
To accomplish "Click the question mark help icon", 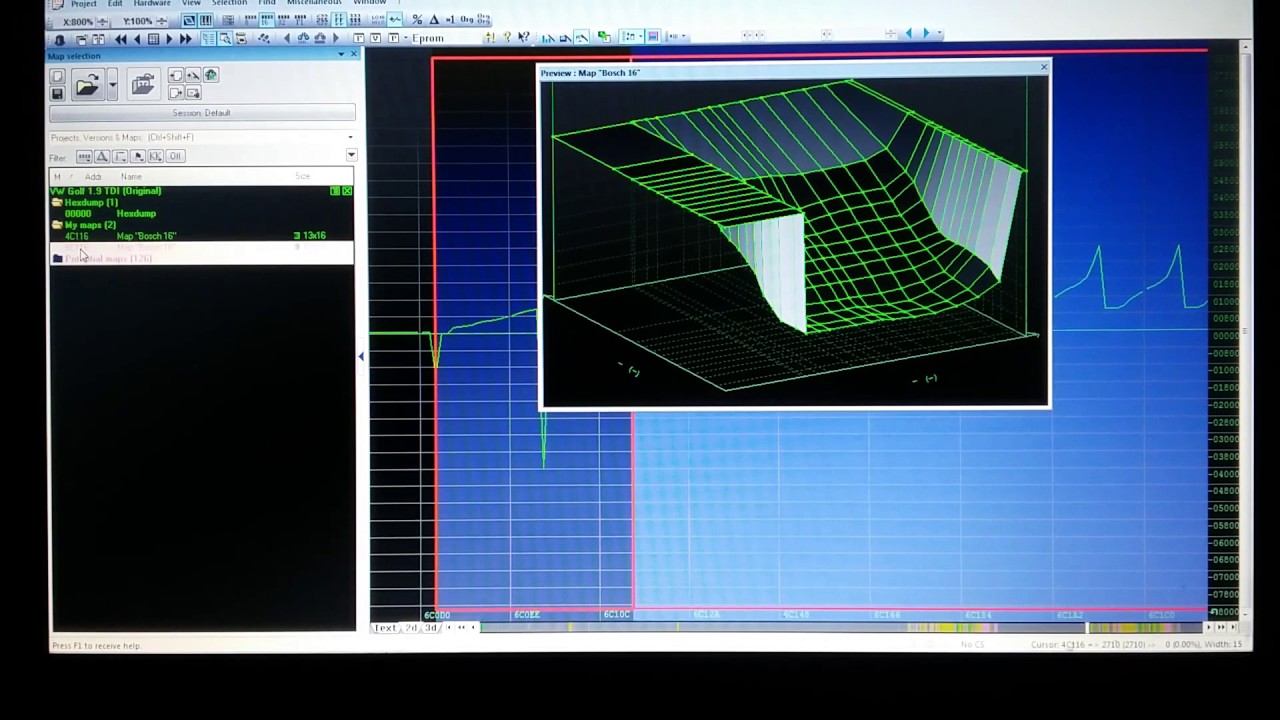I will (x=507, y=38).
